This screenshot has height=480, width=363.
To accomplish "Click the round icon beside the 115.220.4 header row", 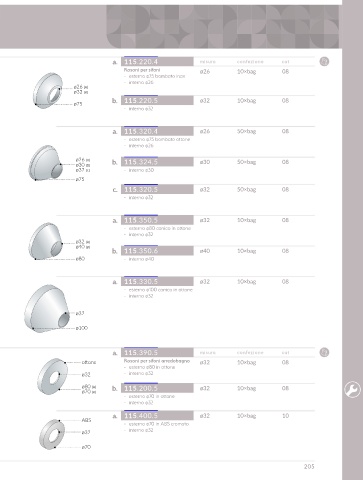I will click(x=324, y=61).
